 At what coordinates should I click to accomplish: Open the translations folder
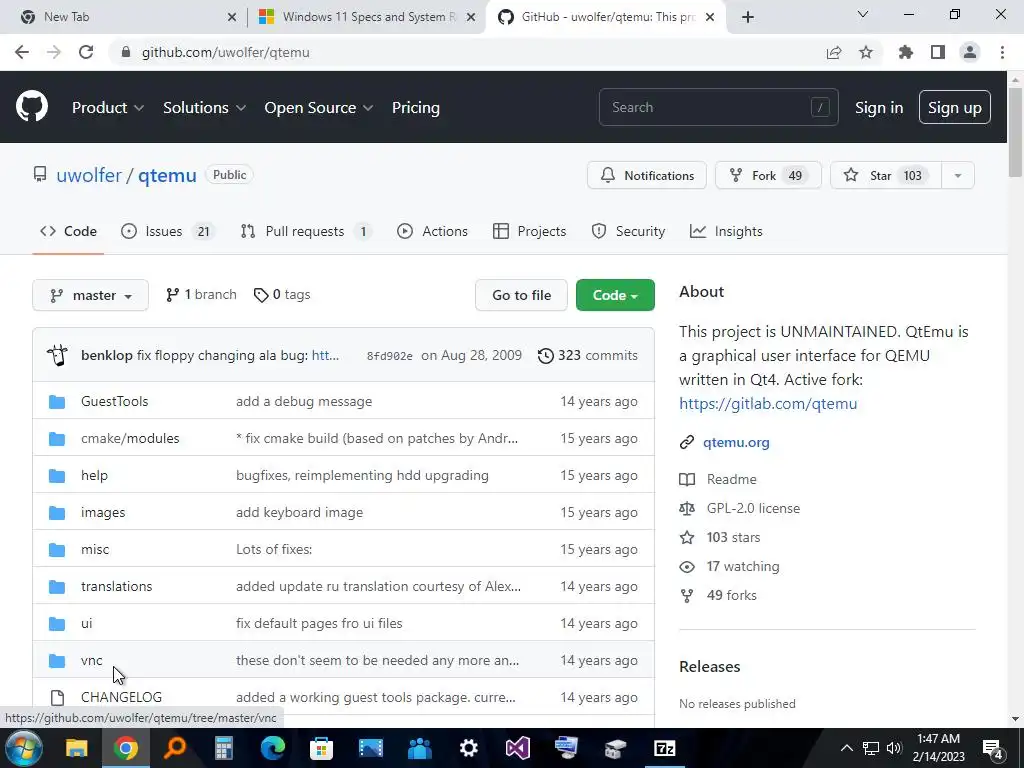point(116,586)
